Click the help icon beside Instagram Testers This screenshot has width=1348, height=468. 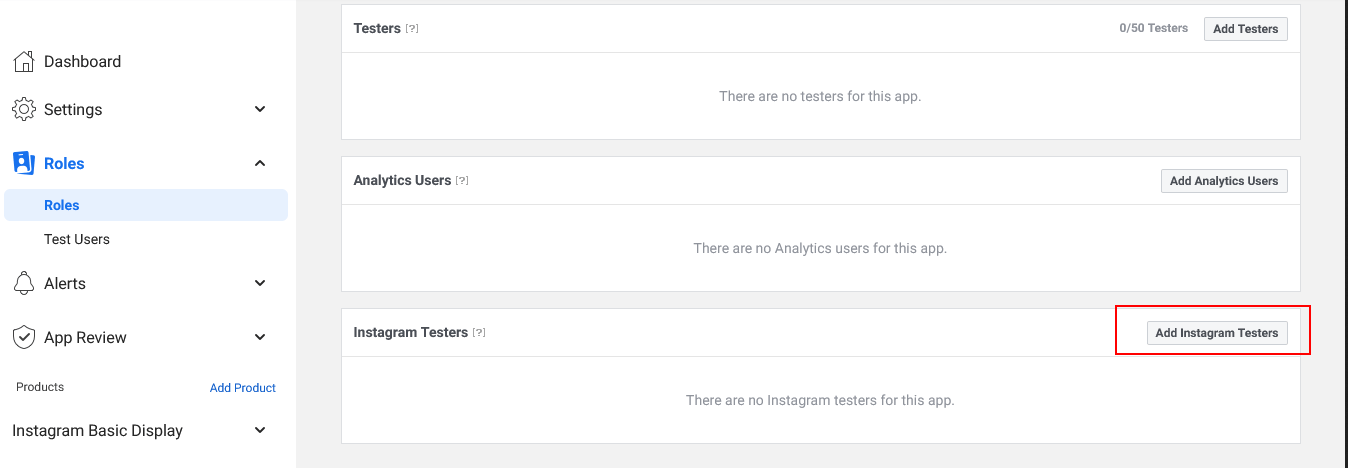[479, 333]
